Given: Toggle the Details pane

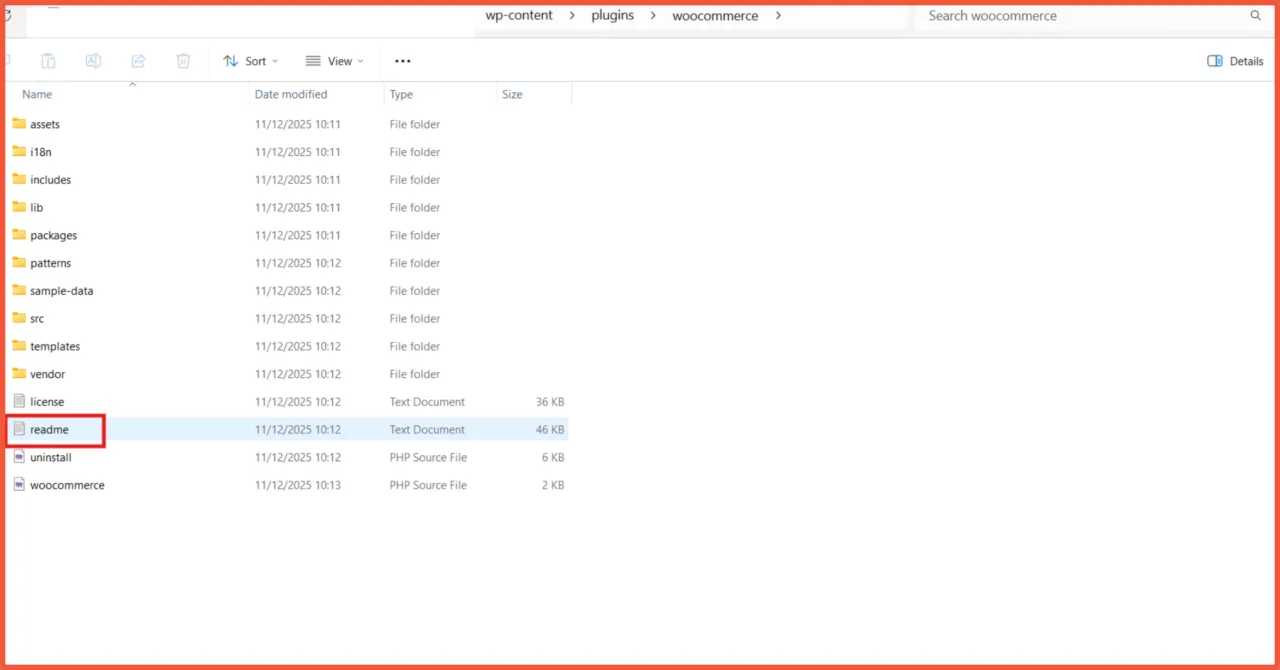Looking at the screenshot, I should coord(1234,61).
